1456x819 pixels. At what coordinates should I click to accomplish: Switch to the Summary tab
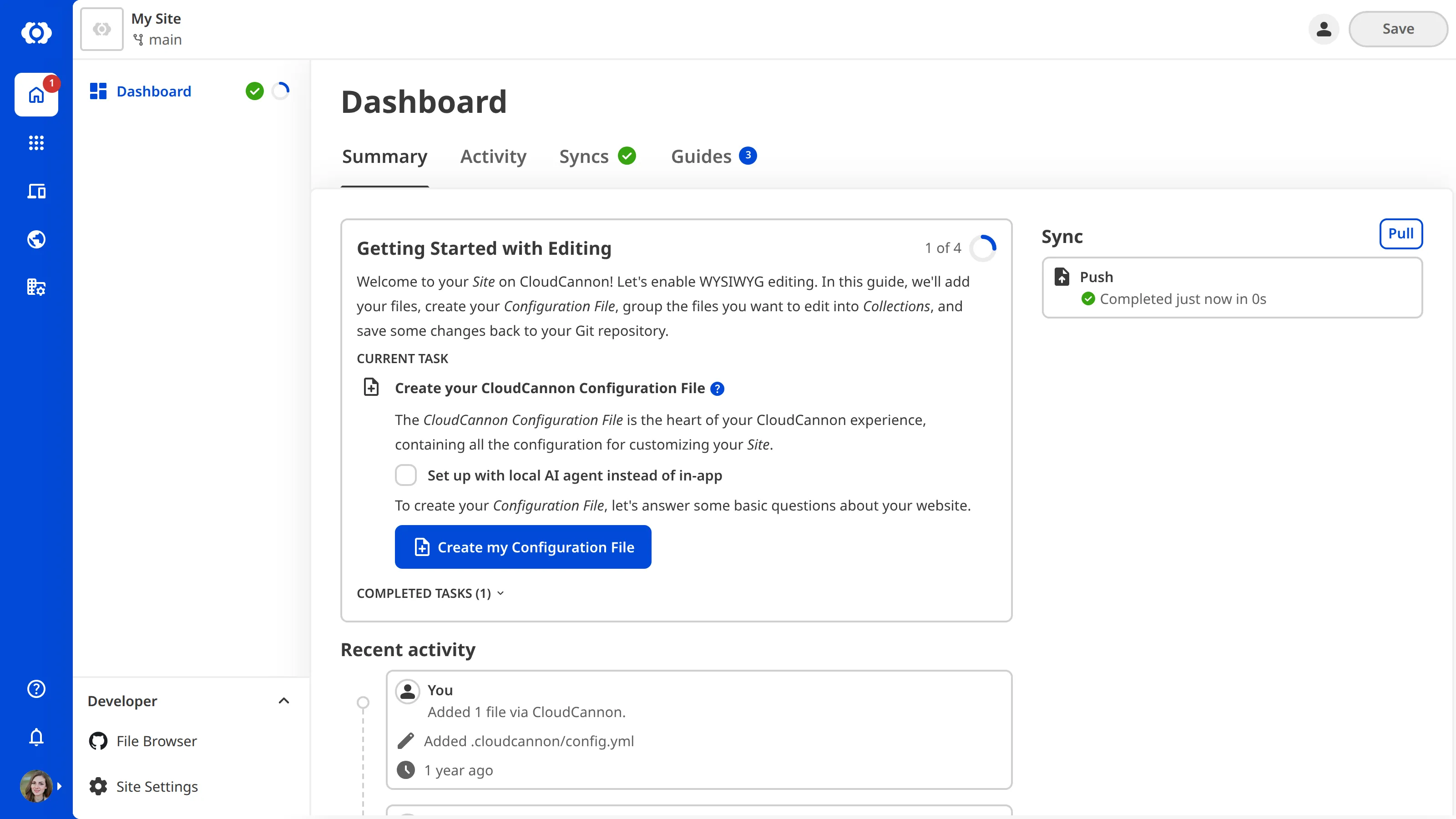coord(384,157)
